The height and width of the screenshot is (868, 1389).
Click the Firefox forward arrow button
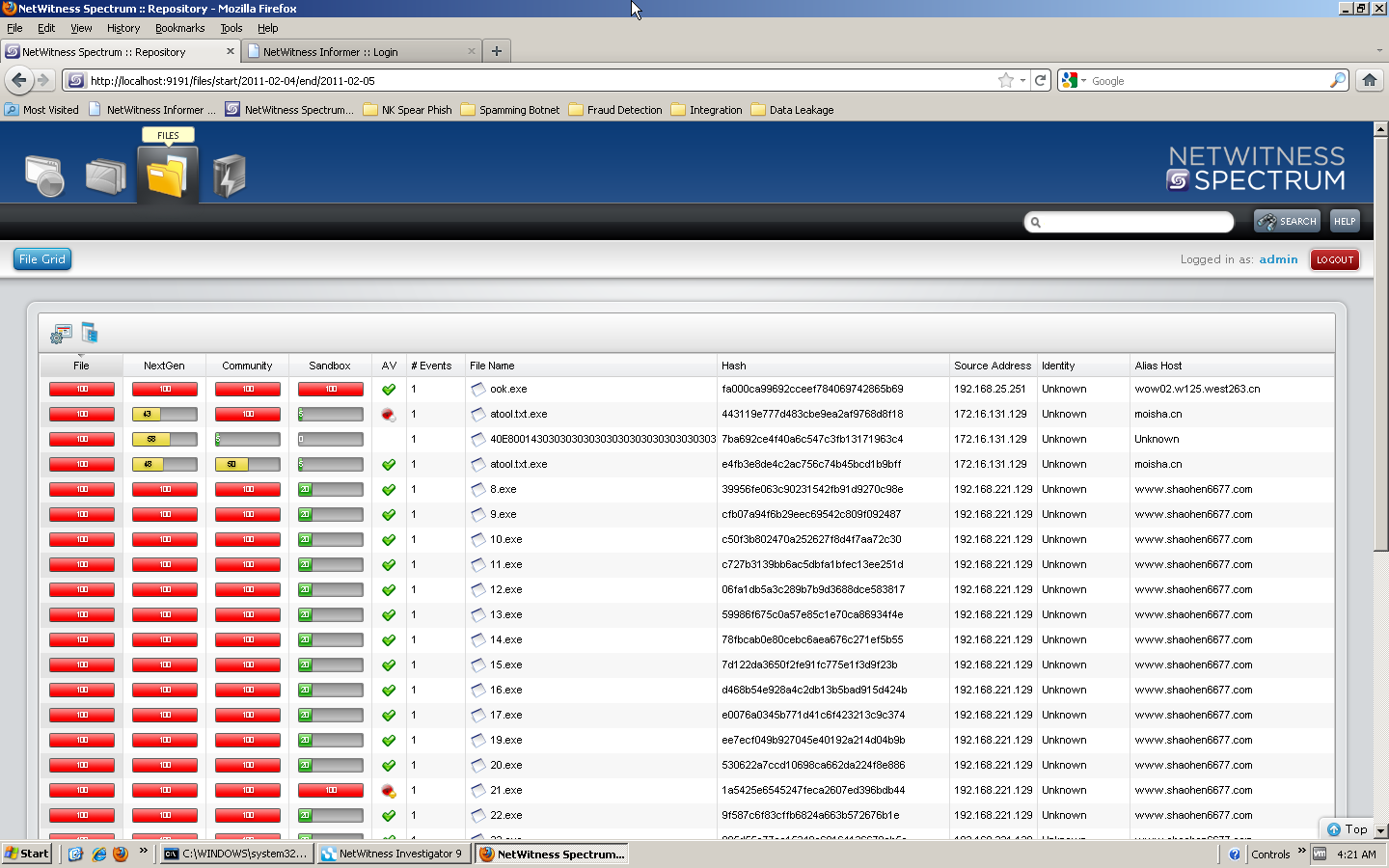click(x=42, y=80)
